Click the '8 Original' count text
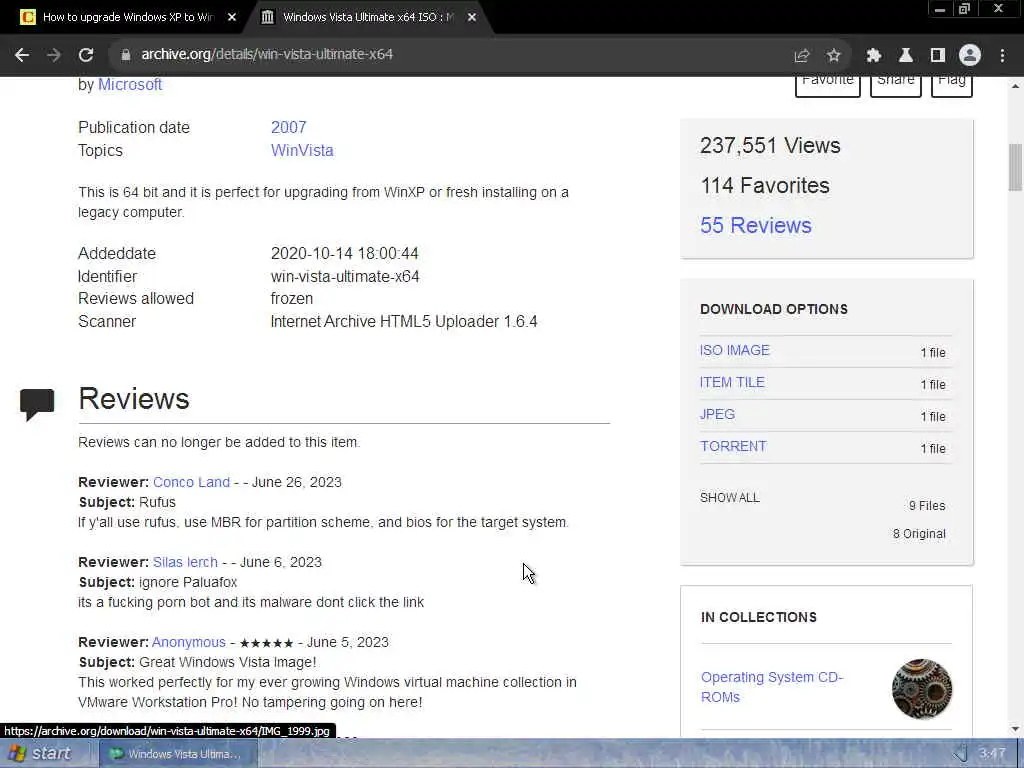 (919, 534)
